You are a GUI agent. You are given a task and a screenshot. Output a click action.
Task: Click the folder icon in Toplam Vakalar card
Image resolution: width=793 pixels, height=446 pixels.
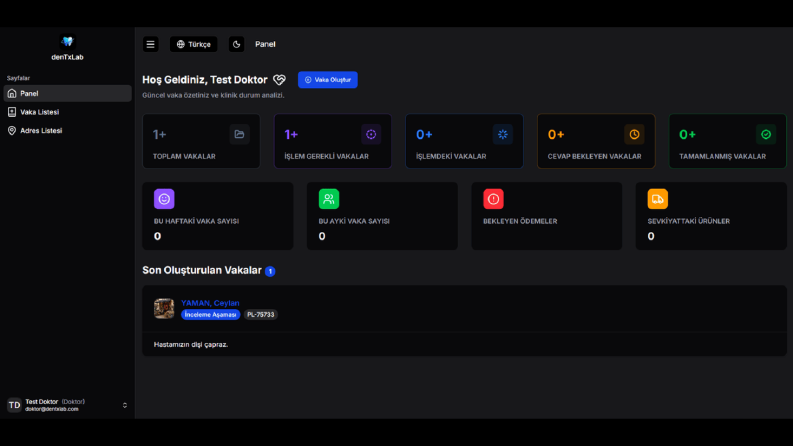pos(239,135)
